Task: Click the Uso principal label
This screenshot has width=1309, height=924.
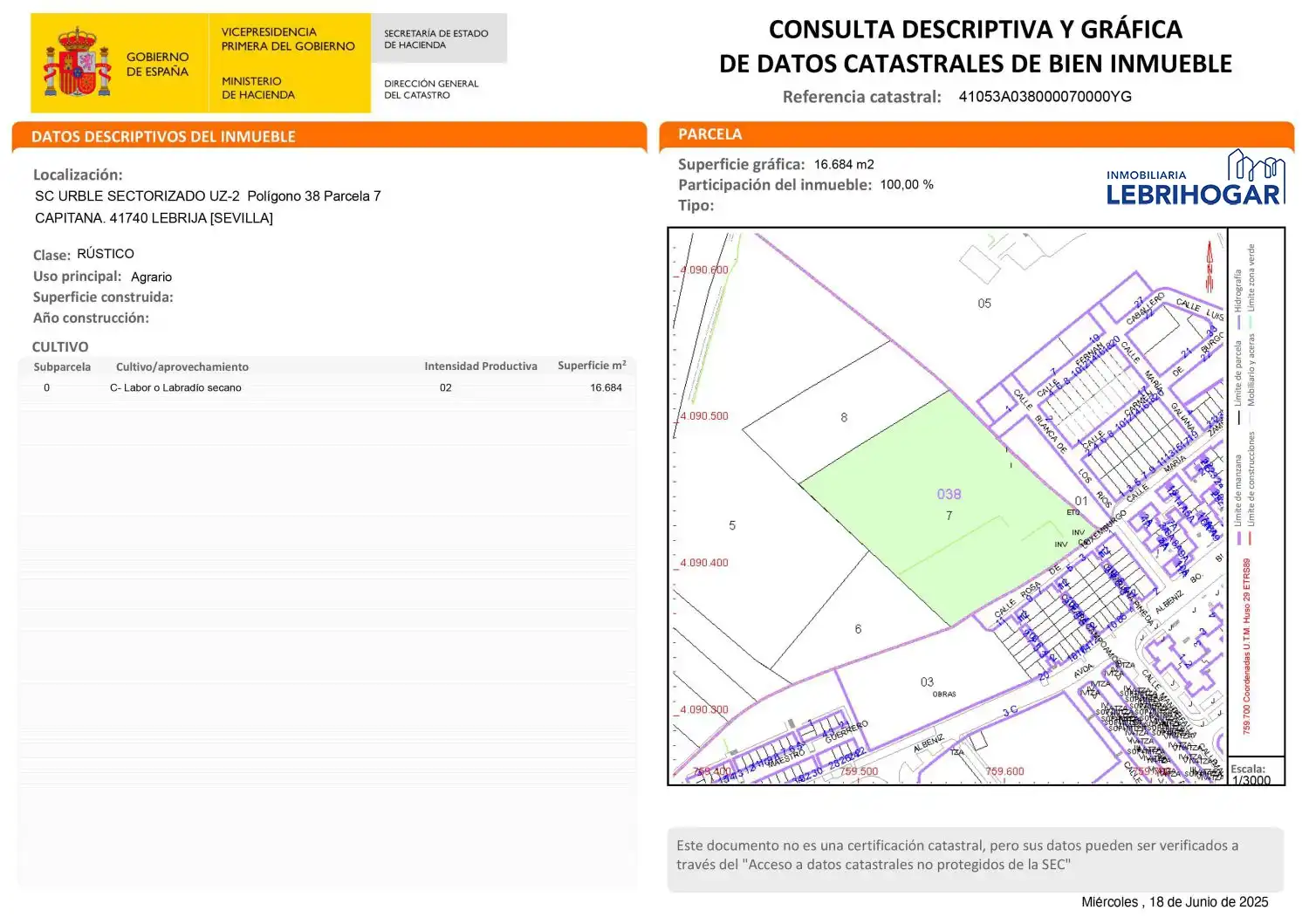Action: [77, 277]
